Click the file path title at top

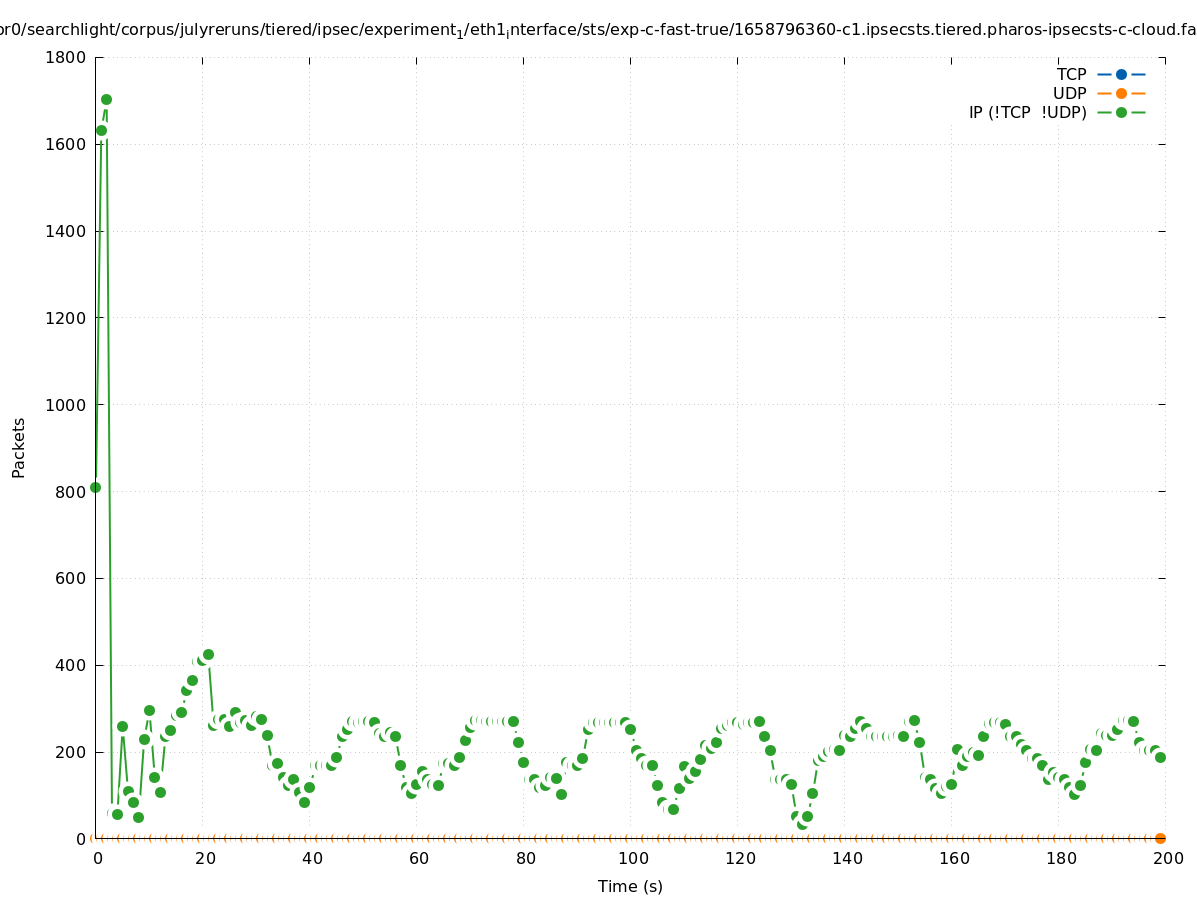tap(598, 30)
